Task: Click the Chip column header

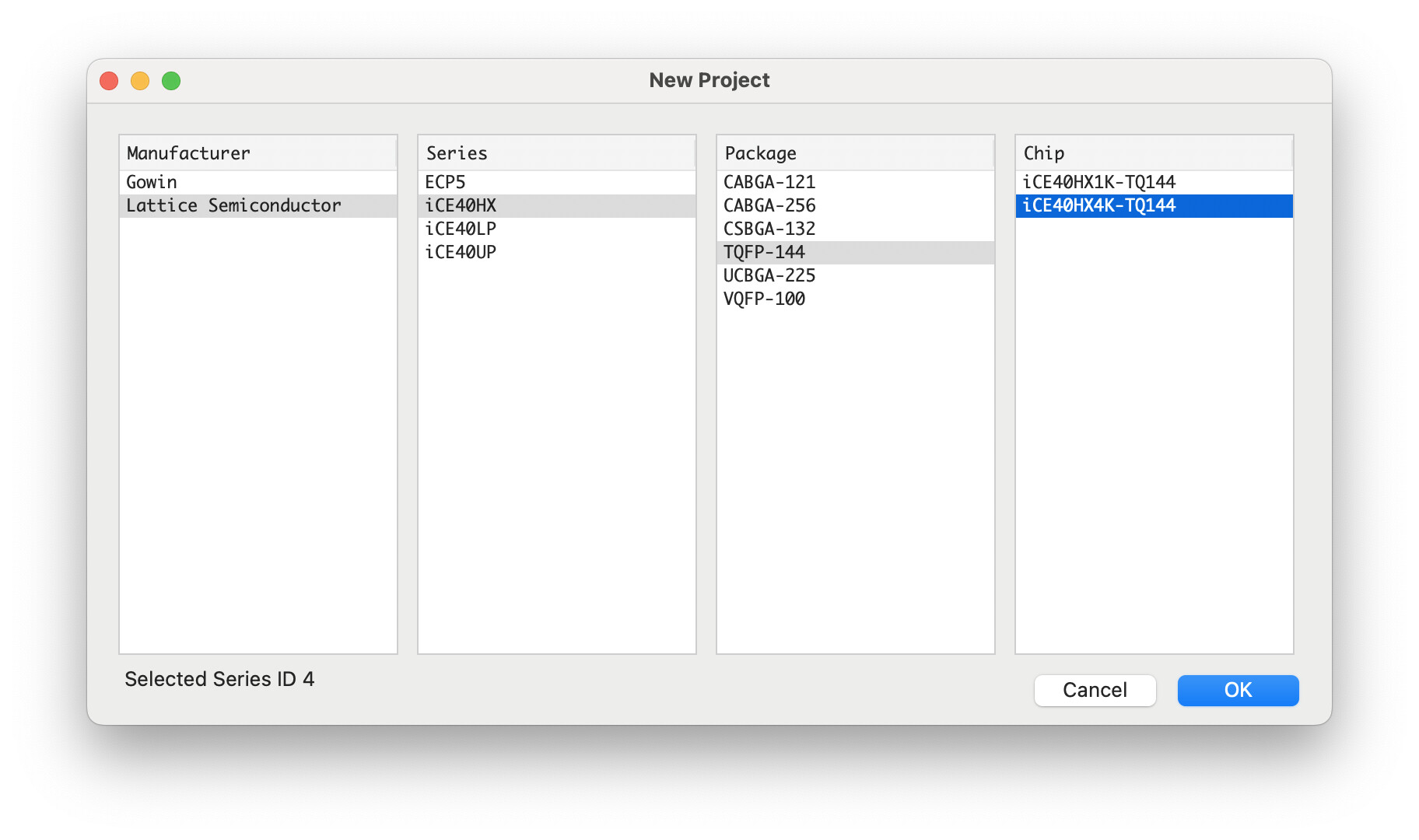Action: point(1154,153)
